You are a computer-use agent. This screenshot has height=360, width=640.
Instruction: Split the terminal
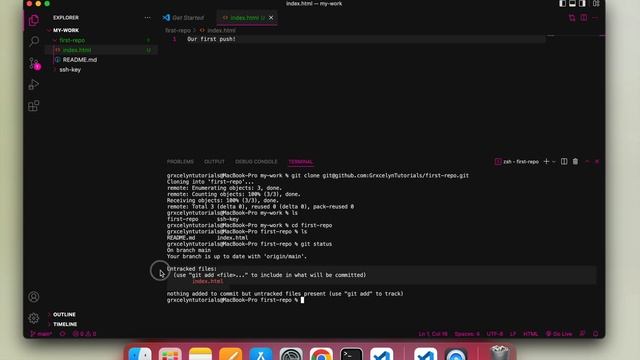tap(564, 162)
